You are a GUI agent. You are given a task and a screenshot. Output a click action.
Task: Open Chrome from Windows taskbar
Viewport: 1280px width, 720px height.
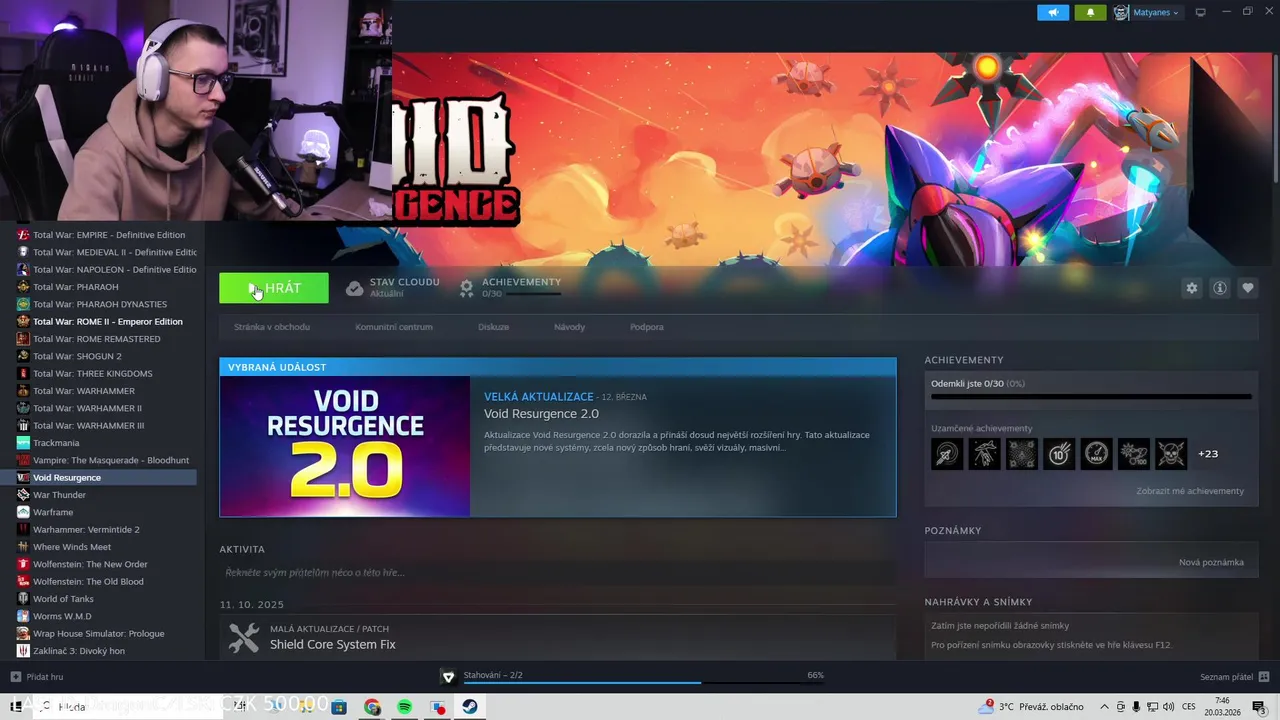(372, 707)
